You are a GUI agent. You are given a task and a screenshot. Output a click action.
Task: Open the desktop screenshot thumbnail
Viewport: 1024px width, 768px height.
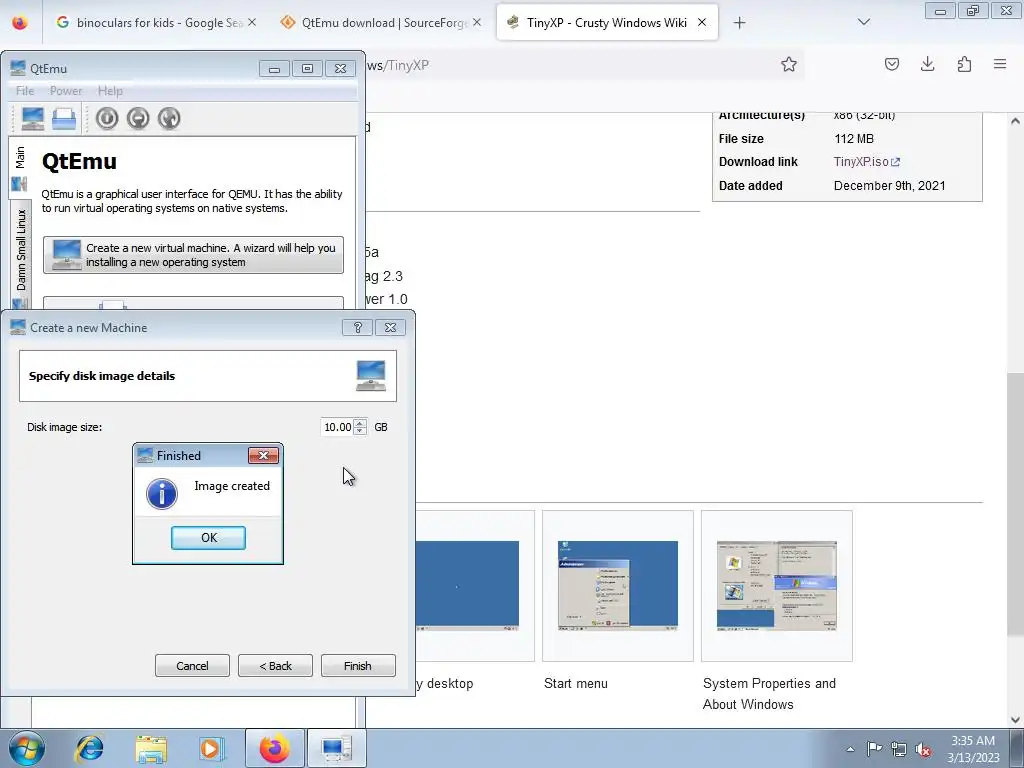(467, 586)
